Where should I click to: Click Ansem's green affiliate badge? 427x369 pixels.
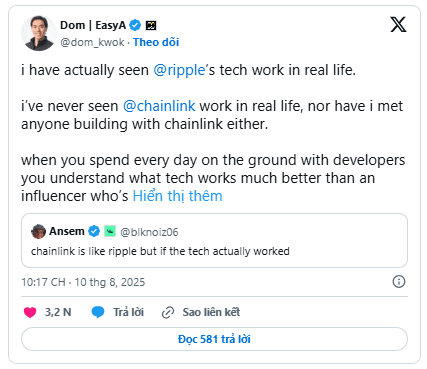pyautogui.click(x=110, y=231)
